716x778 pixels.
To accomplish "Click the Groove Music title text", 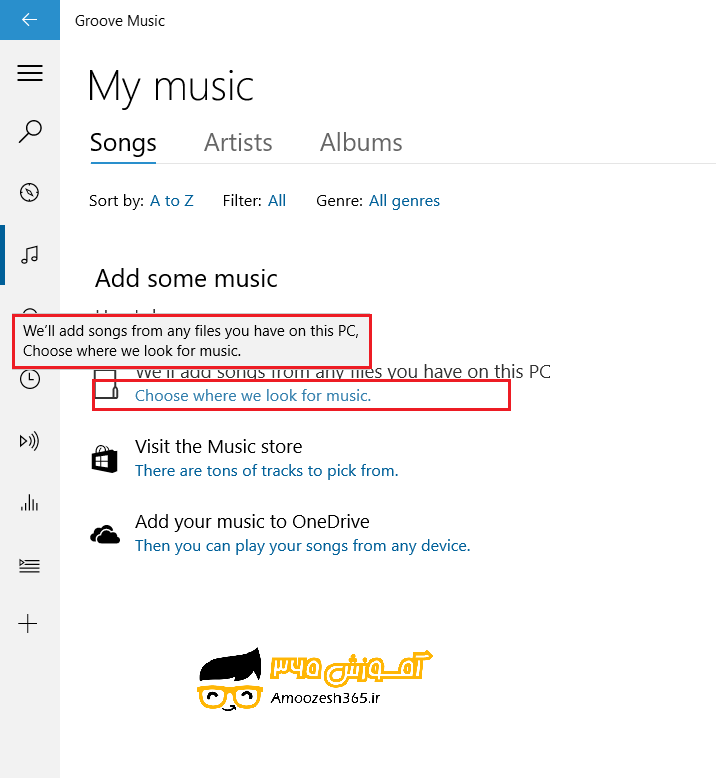I will coord(120,21).
